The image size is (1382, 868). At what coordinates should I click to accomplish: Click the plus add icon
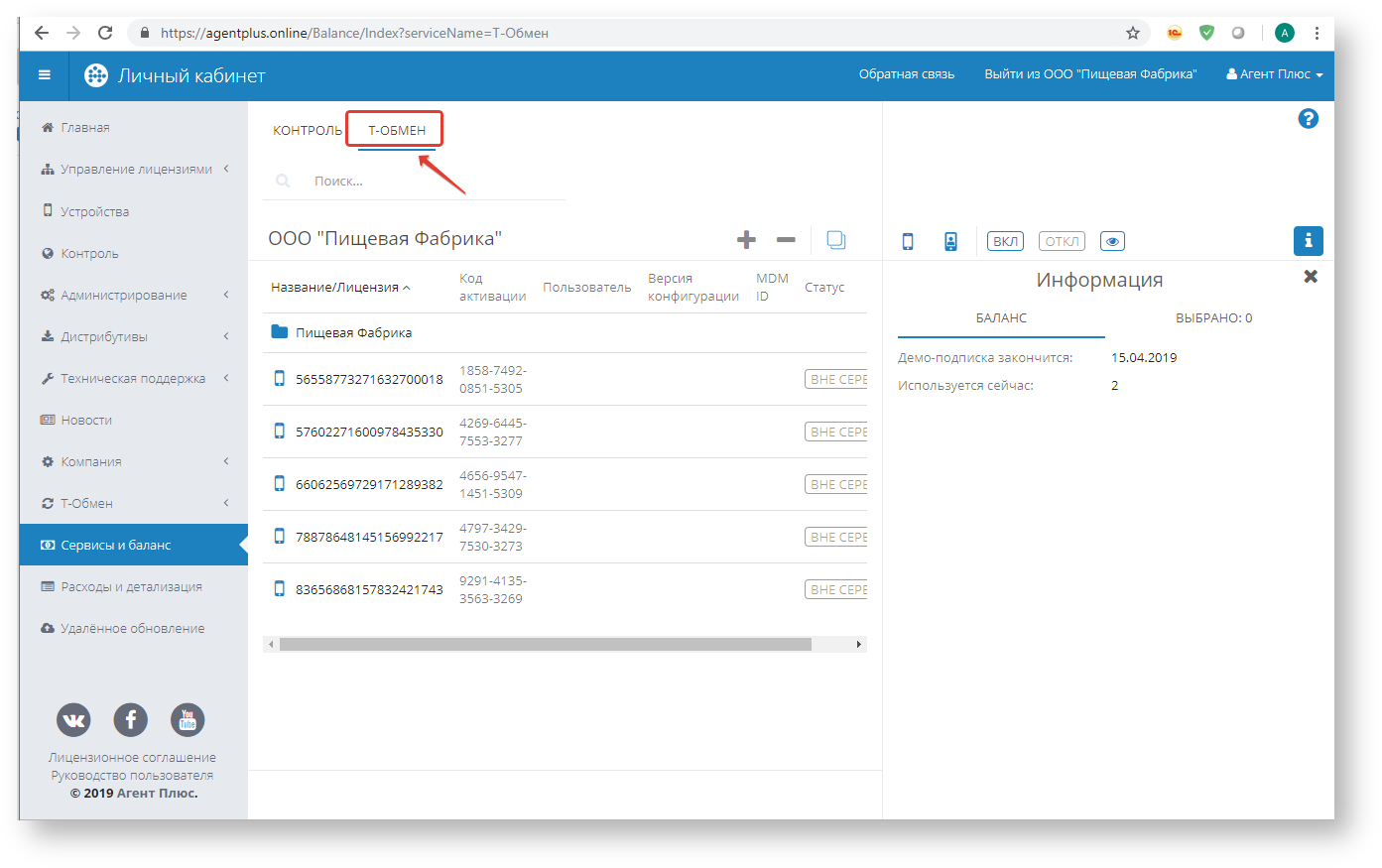[x=746, y=239]
